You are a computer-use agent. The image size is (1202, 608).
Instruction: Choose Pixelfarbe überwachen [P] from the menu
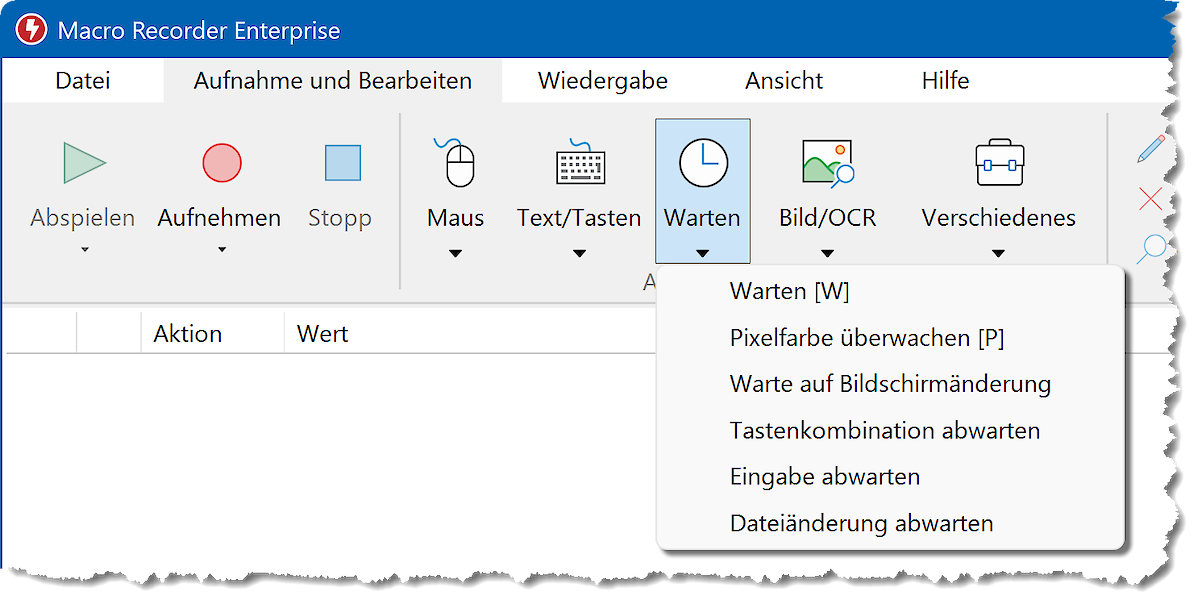(866, 338)
